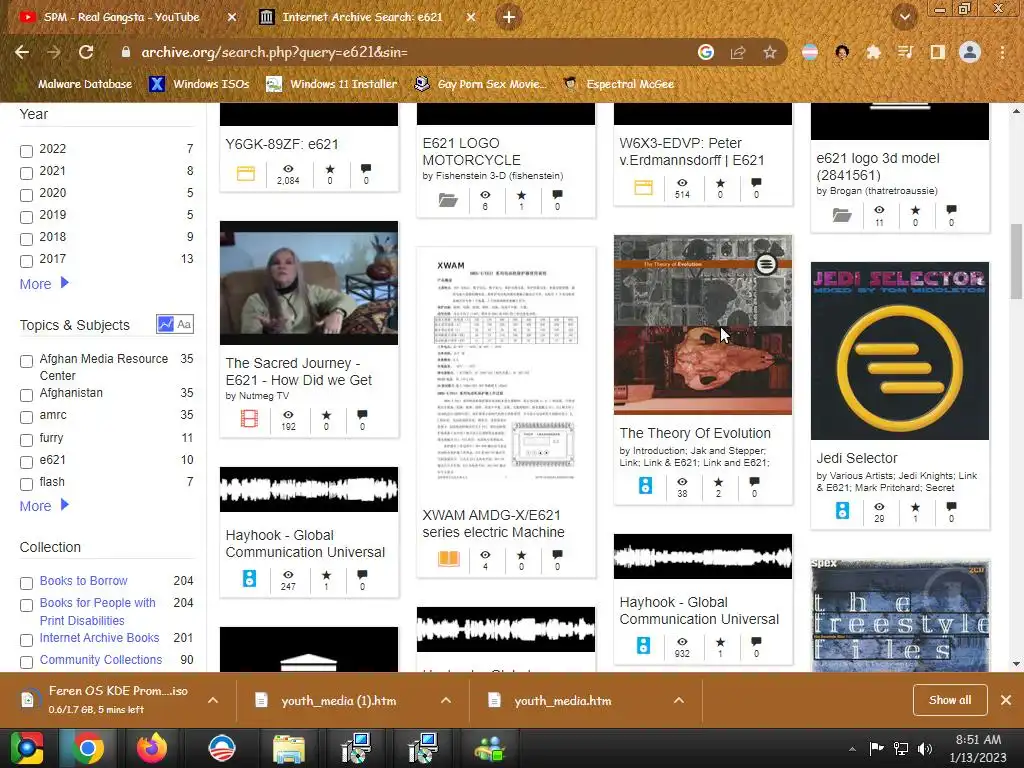Viewport: 1024px width, 768px height.
Task: Check the Community Collections filter
Action: tap(26, 662)
